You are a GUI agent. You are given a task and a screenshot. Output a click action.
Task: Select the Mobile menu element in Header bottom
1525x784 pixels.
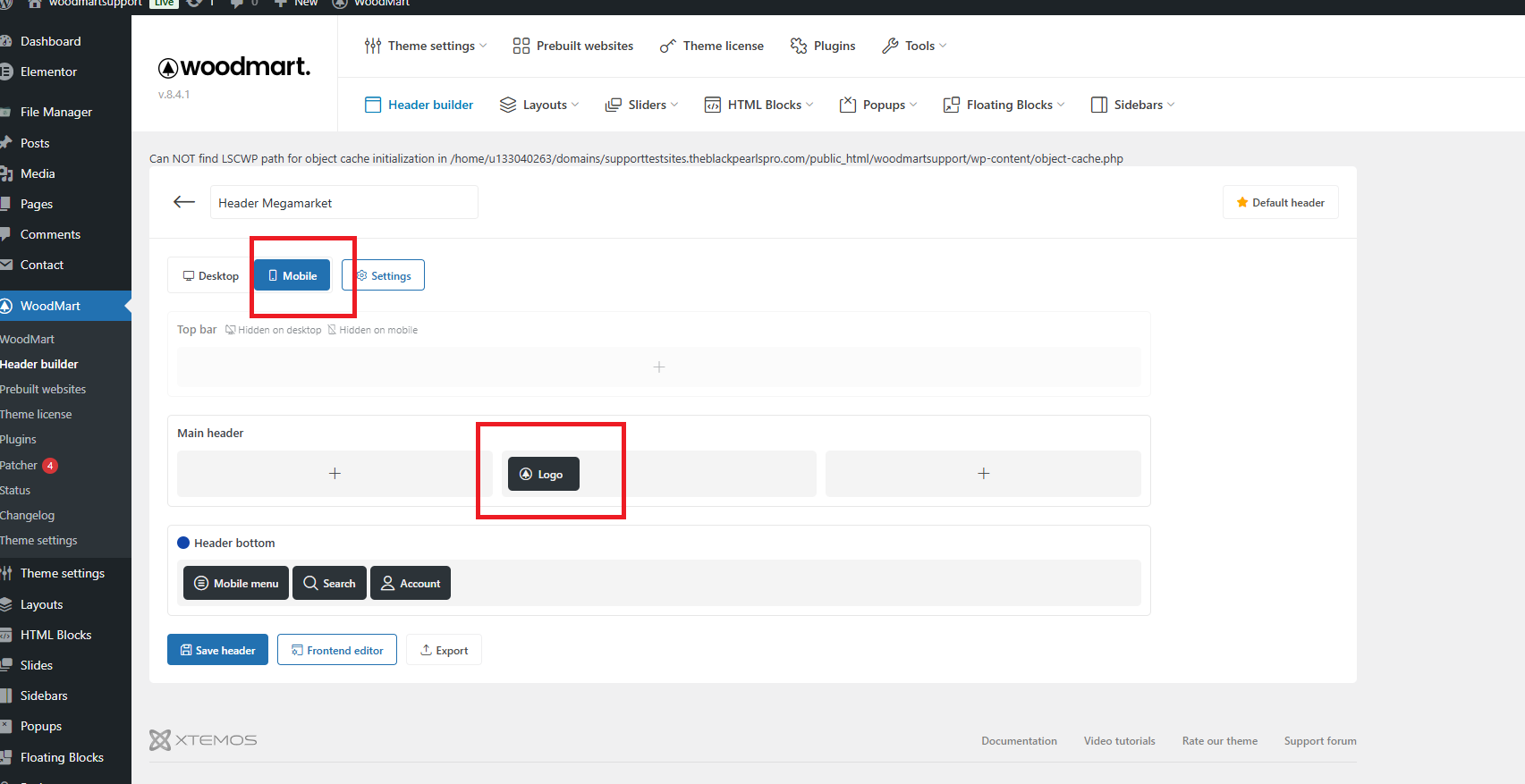point(236,583)
